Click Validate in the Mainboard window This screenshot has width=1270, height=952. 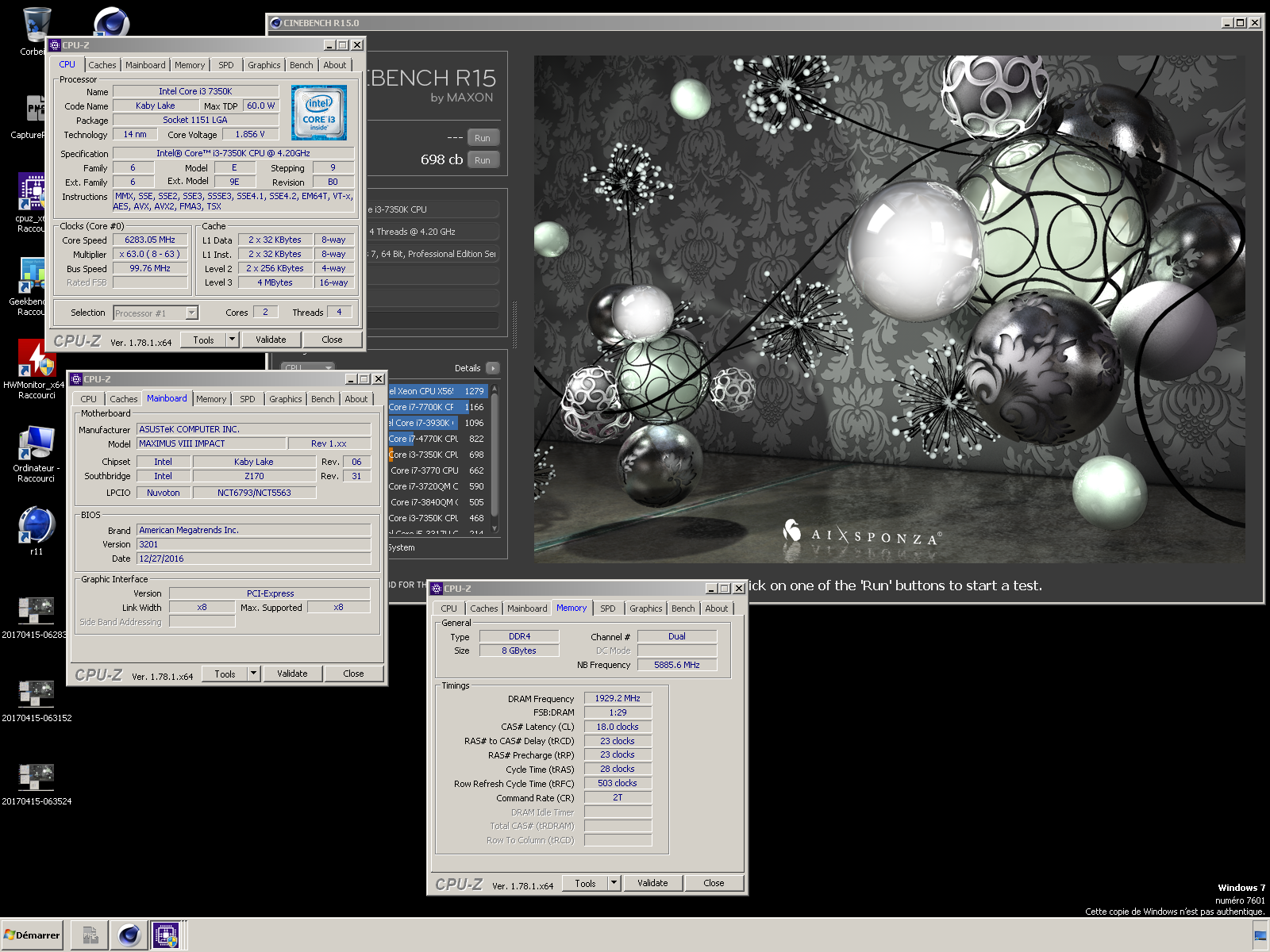click(292, 674)
